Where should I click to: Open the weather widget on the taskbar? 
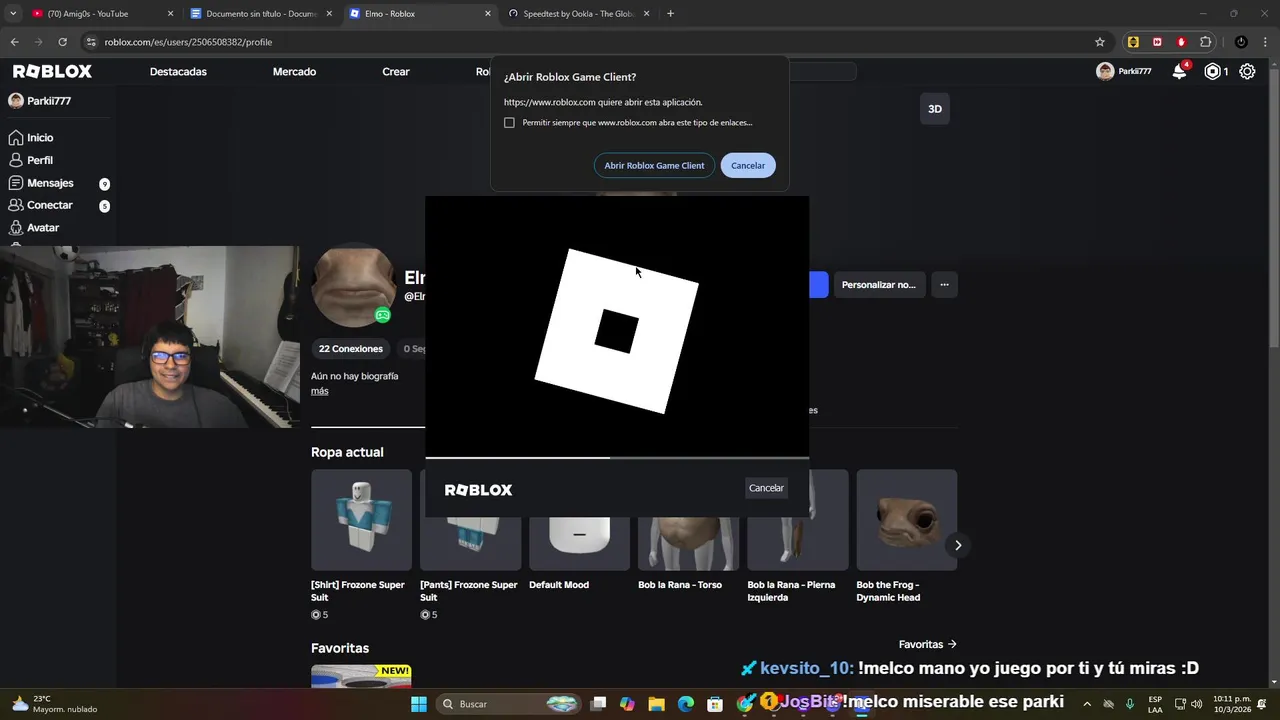pos(55,704)
